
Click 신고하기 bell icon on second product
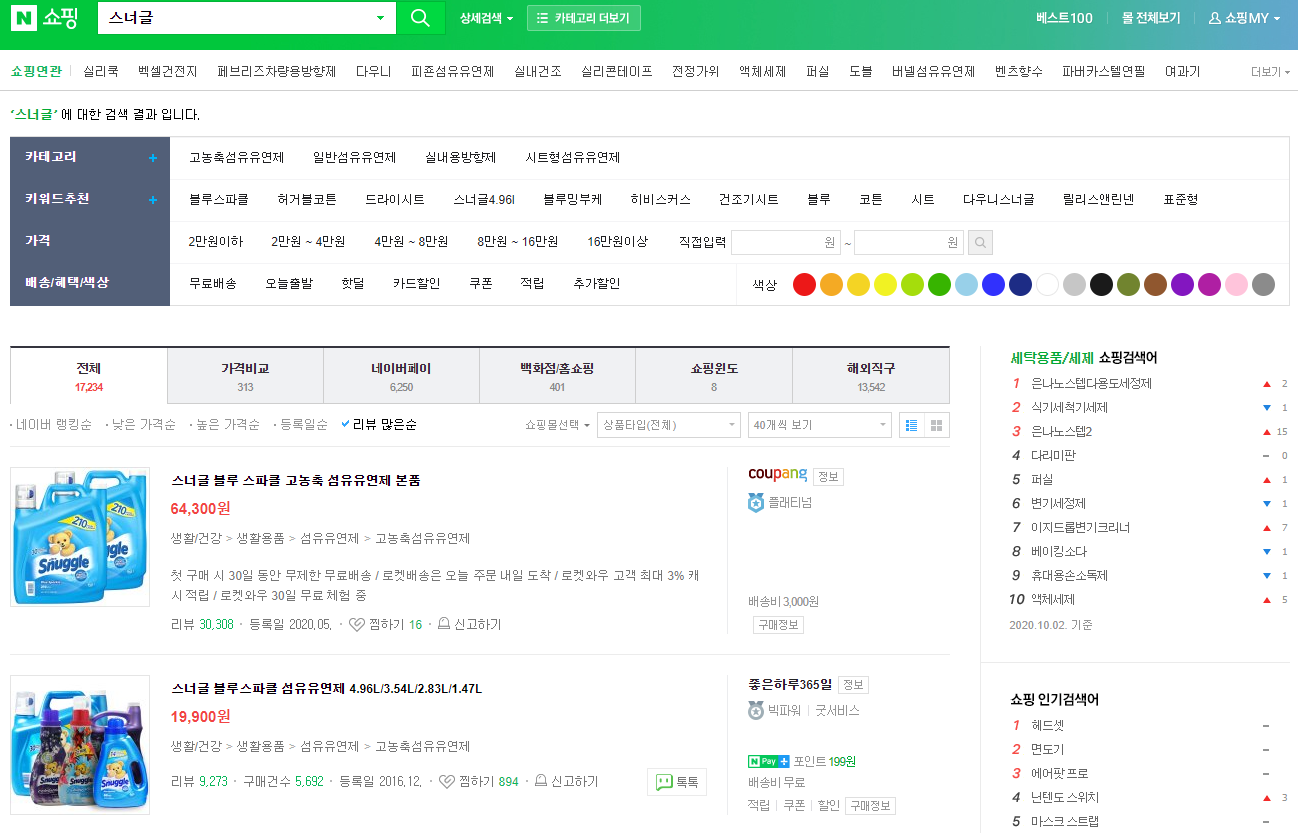[x=541, y=782]
